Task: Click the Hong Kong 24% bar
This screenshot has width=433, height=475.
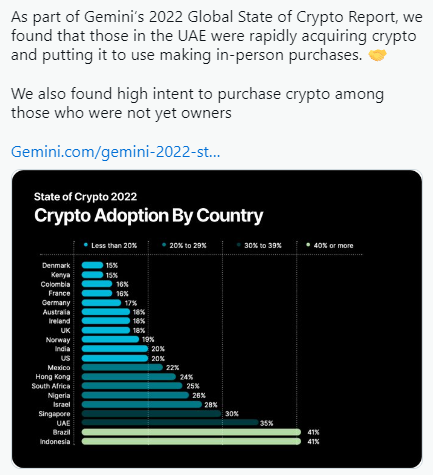Action: pyautogui.click(x=129, y=377)
